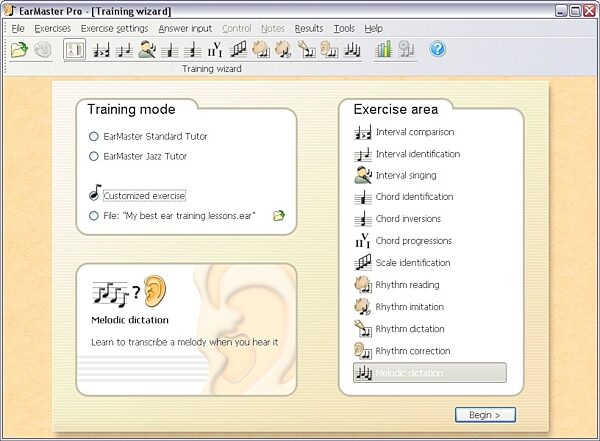Start Rhythm dictation from toolbar icon
The image size is (600, 441).
(306, 50)
